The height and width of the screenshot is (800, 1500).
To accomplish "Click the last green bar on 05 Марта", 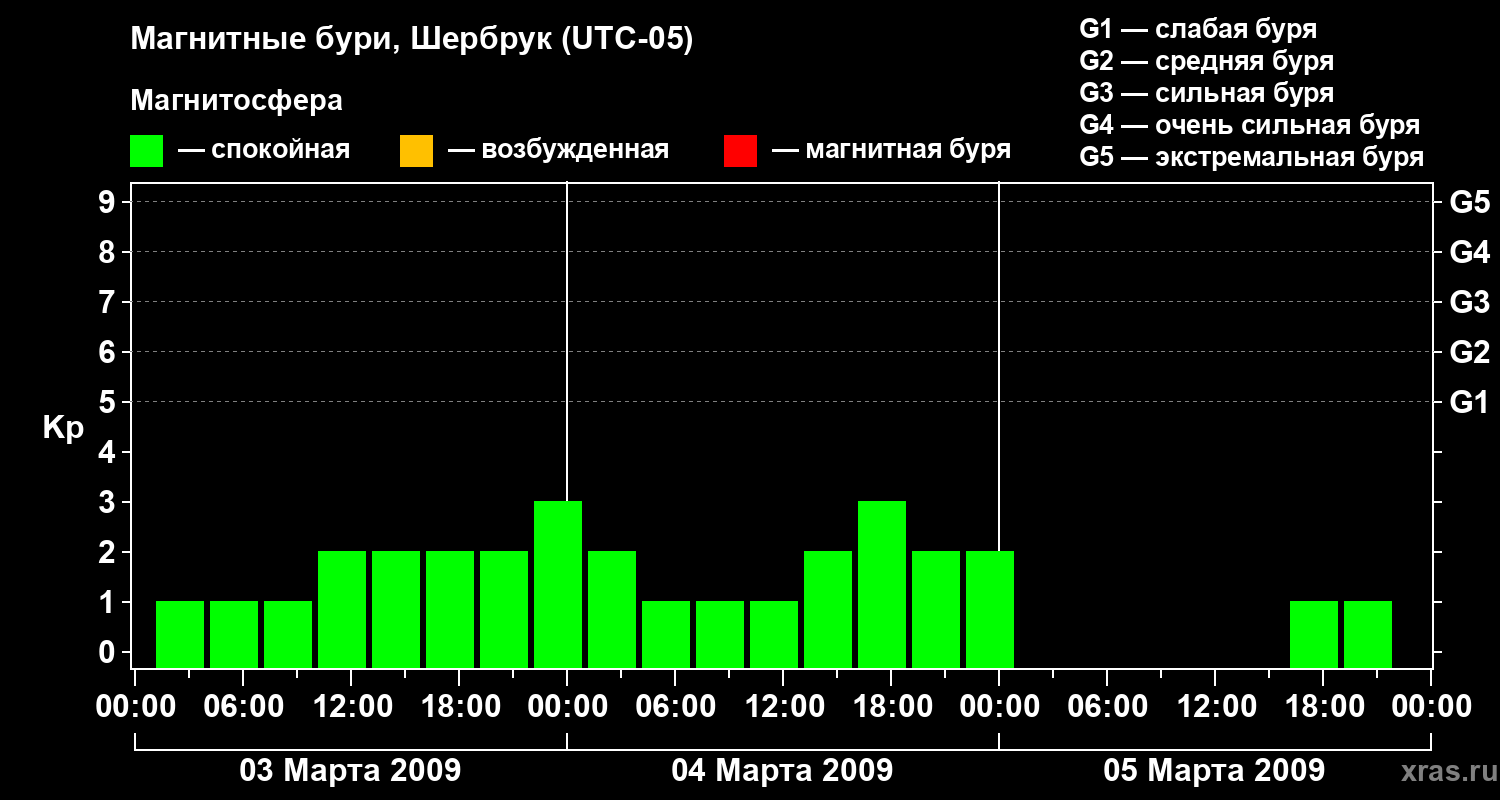I will coord(1368,634).
